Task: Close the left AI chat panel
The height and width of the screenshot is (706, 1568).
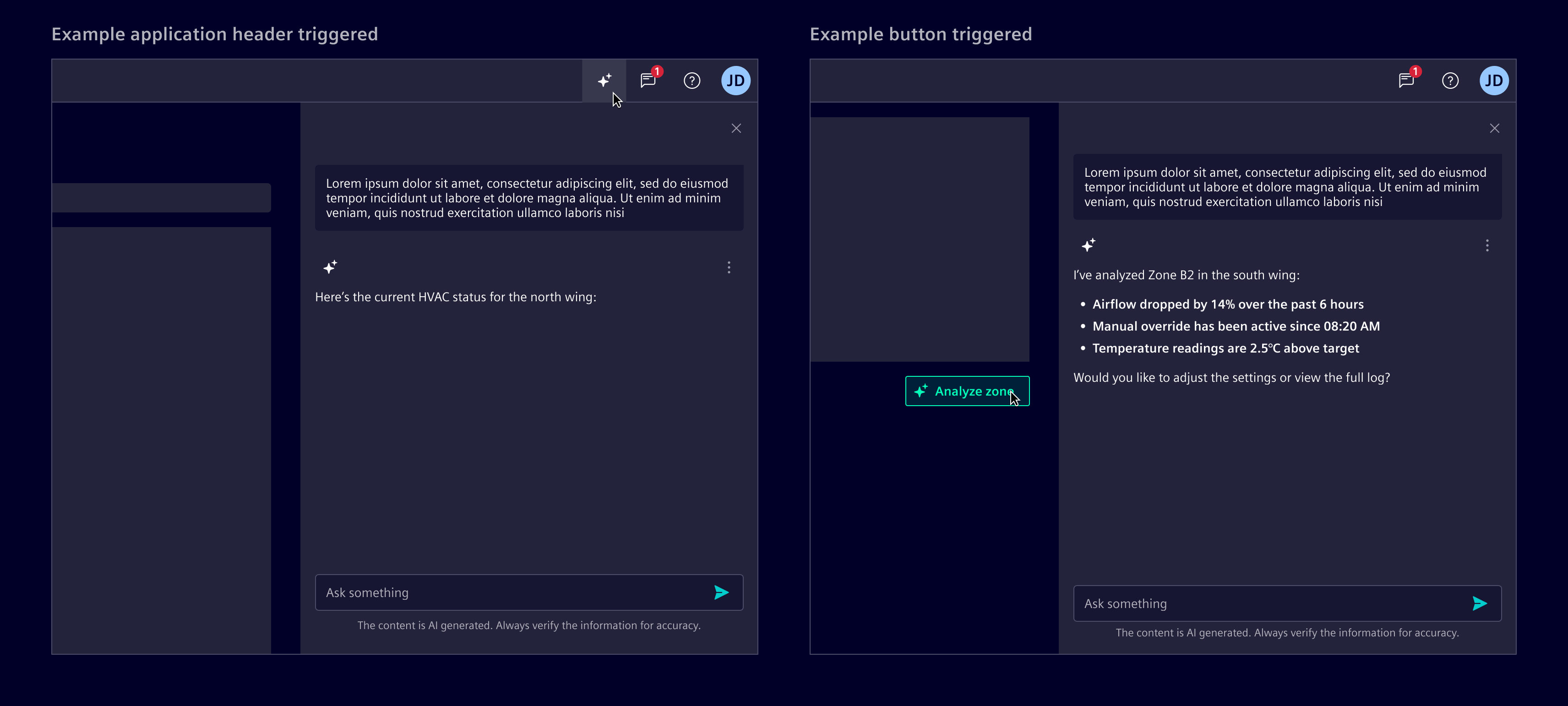Action: (736, 128)
